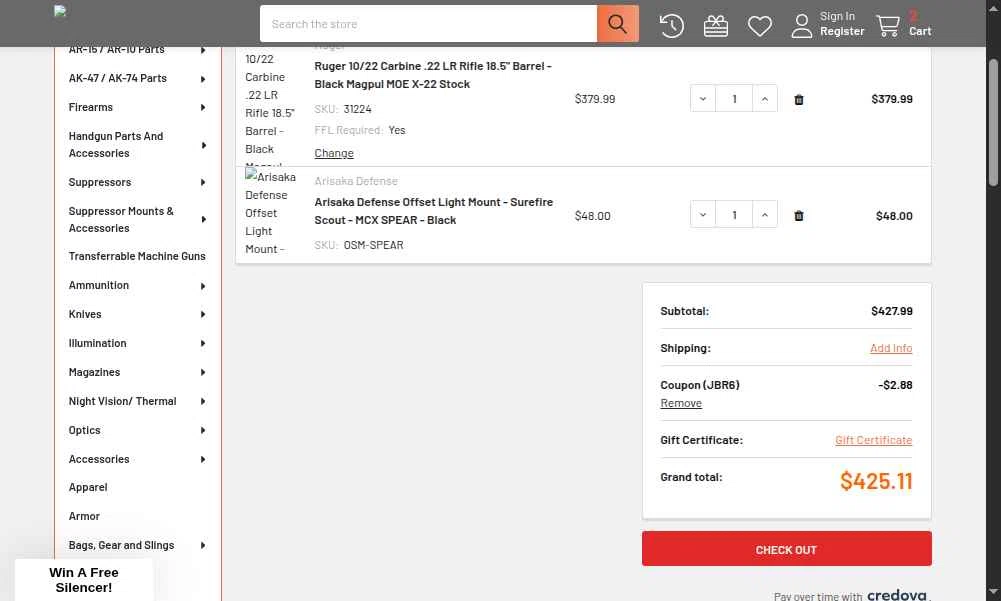Viewport: 1001px width, 601px height.
Task: Open Optics category
Action: (x=84, y=430)
